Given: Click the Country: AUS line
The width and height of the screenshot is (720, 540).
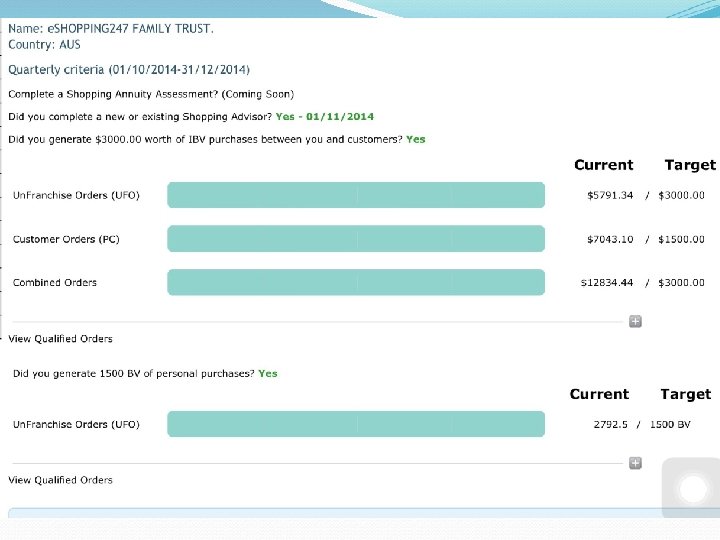Looking at the screenshot, I should coord(45,45).
